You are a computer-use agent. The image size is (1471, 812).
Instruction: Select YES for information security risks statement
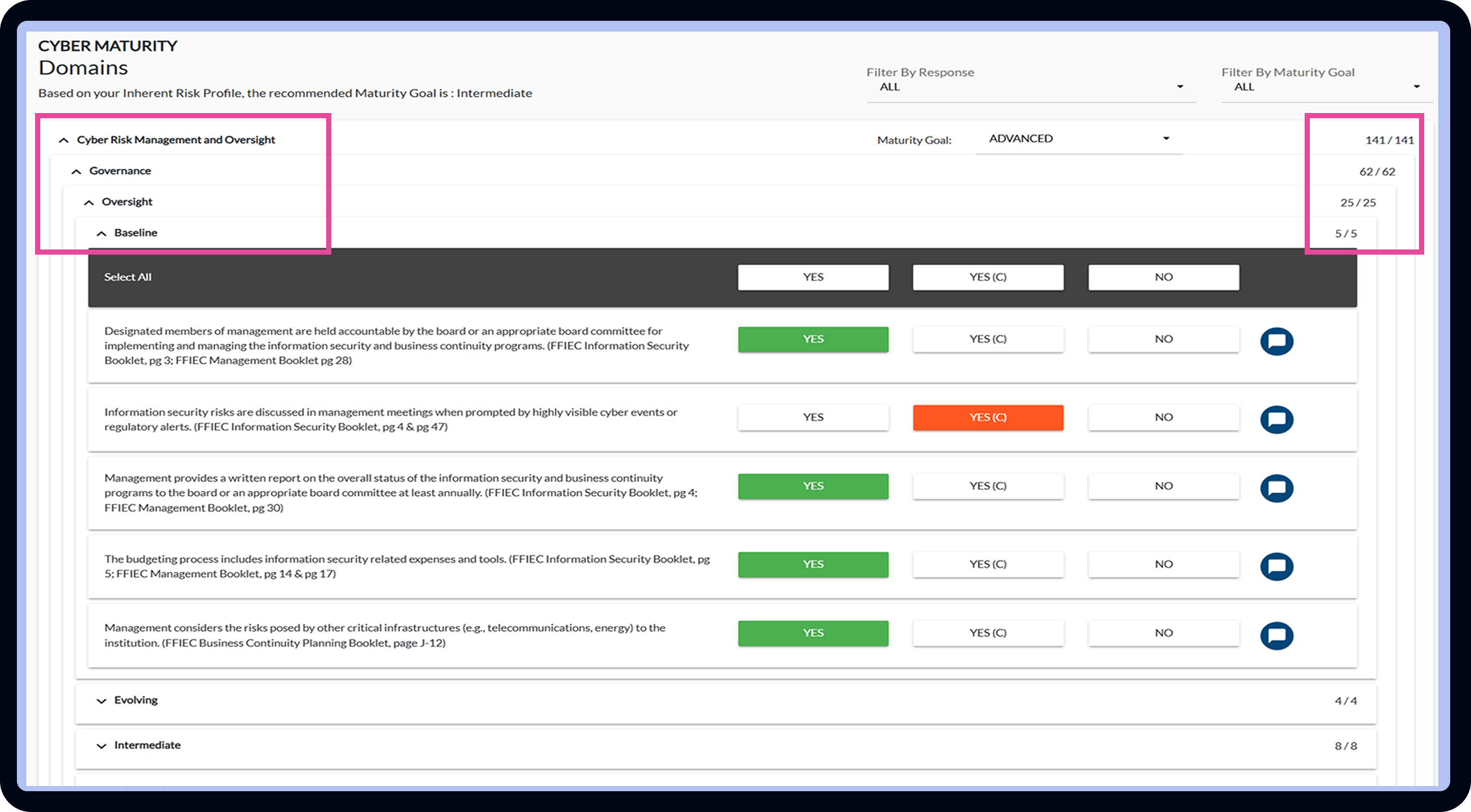pos(813,417)
